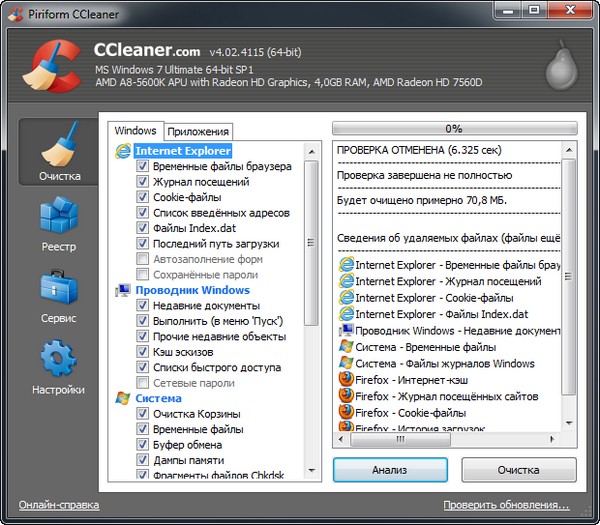Image resolution: width=600 pixels, height=525 pixels.
Task: Click the Internet Explorer group icon
Action: pyautogui.click(x=123, y=151)
